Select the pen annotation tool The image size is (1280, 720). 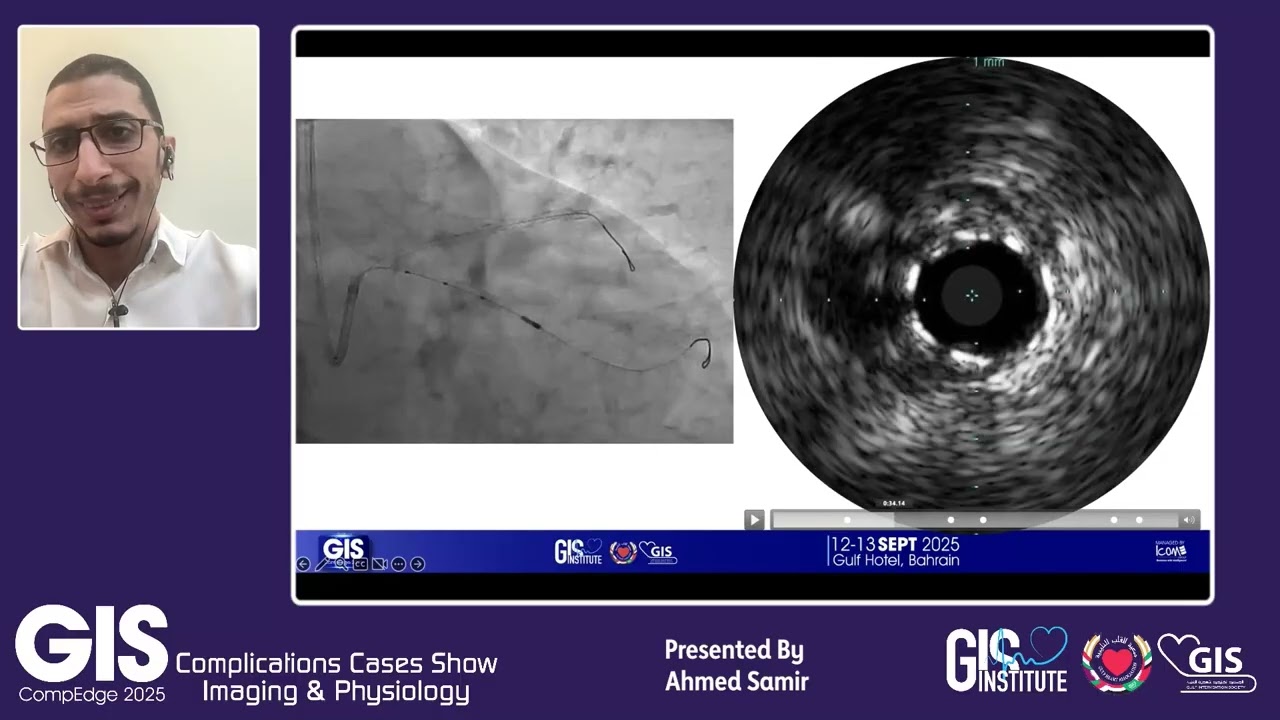pyautogui.click(x=322, y=564)
